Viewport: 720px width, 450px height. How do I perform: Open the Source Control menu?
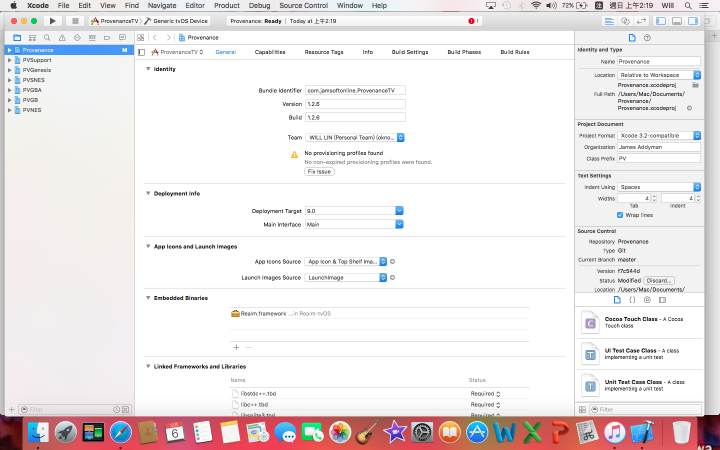point(304,6)
